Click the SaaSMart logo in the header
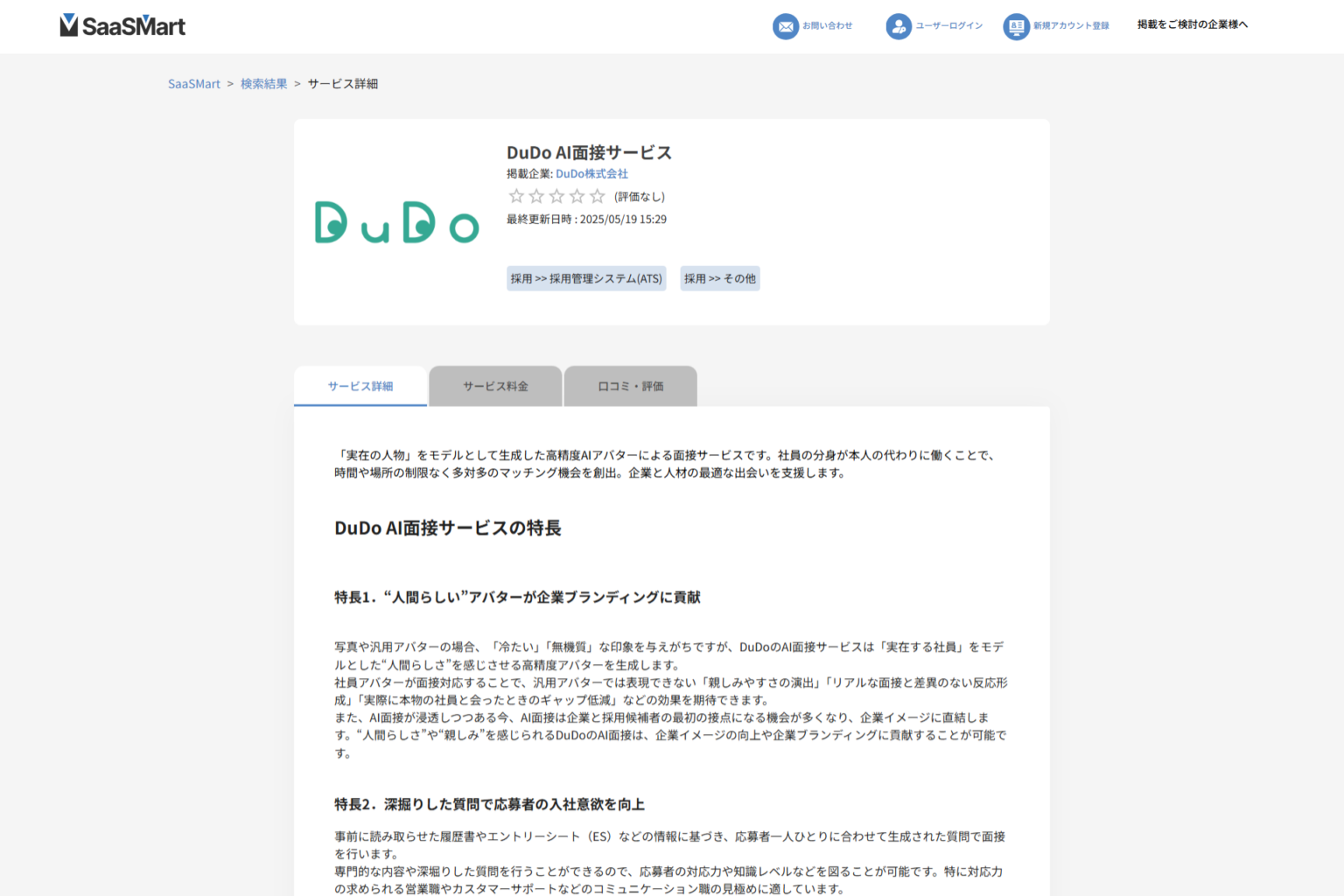This screenshot has width=1344, height=896. pyautogui.click(x=122, y=25)
